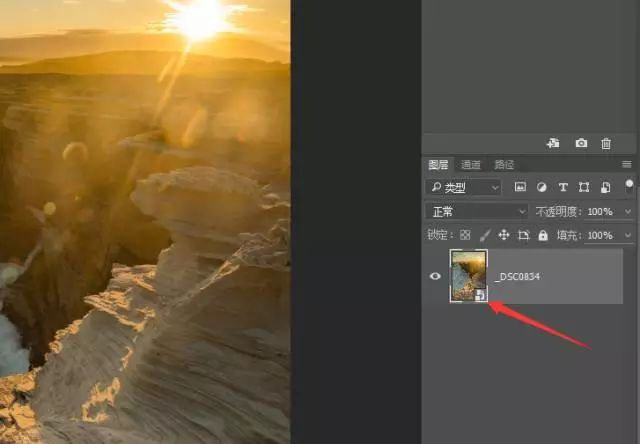Filter layers by type (T) icon
This screenshot has width=640, height=444.
[562, 187]
